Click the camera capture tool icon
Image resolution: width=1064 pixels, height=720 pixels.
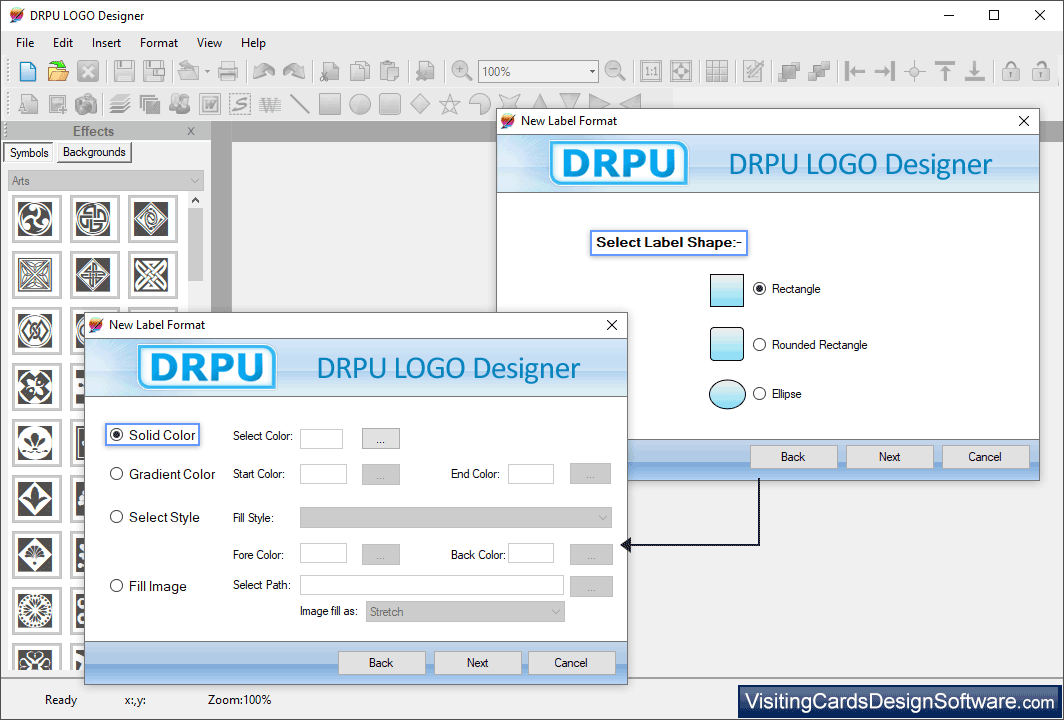tap(86, 104)
